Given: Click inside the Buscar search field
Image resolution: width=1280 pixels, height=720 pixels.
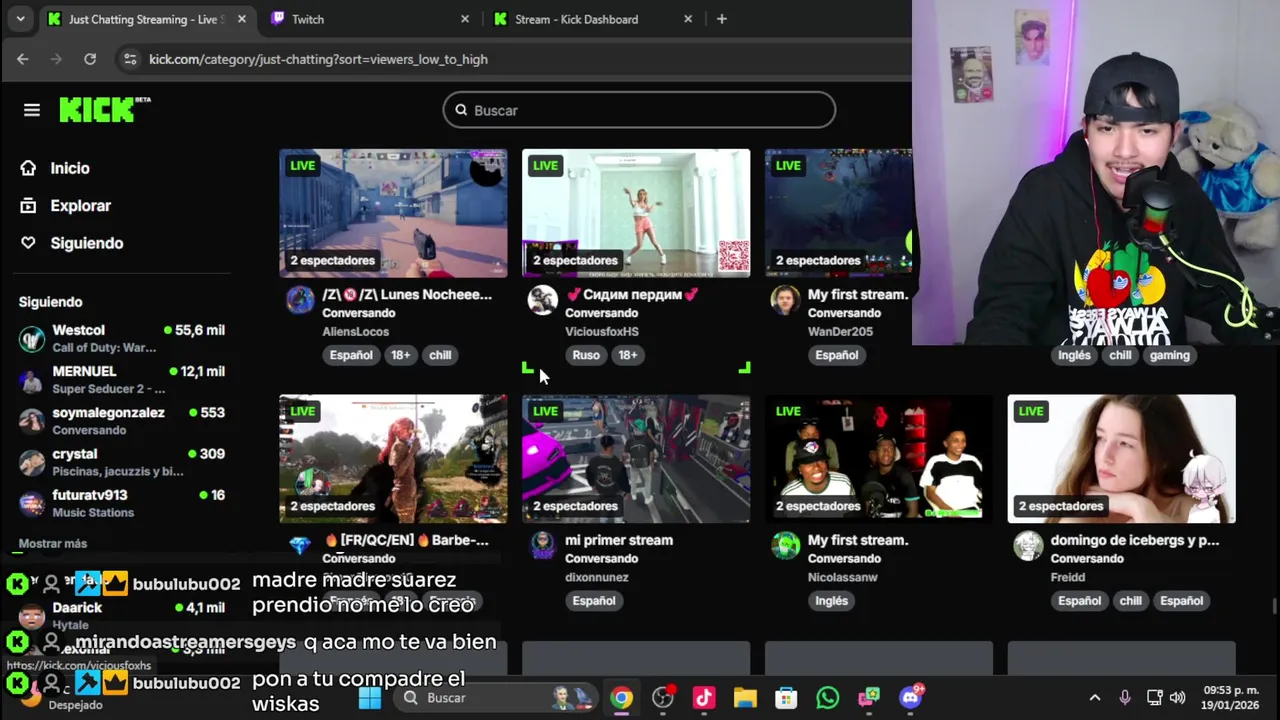Looking at the screenshot, I should 639,110.
